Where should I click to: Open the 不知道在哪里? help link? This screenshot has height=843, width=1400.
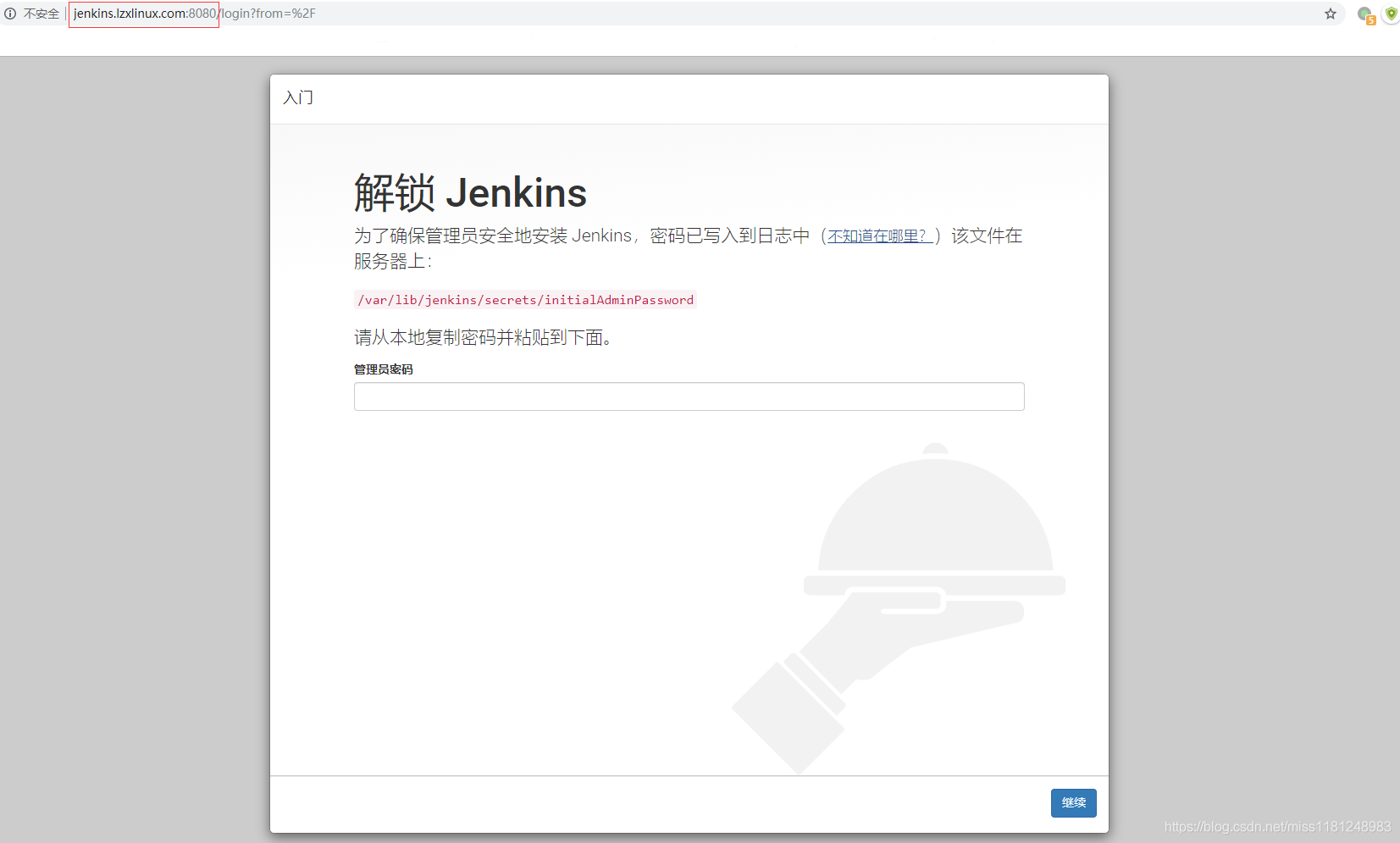coord(880,236)
